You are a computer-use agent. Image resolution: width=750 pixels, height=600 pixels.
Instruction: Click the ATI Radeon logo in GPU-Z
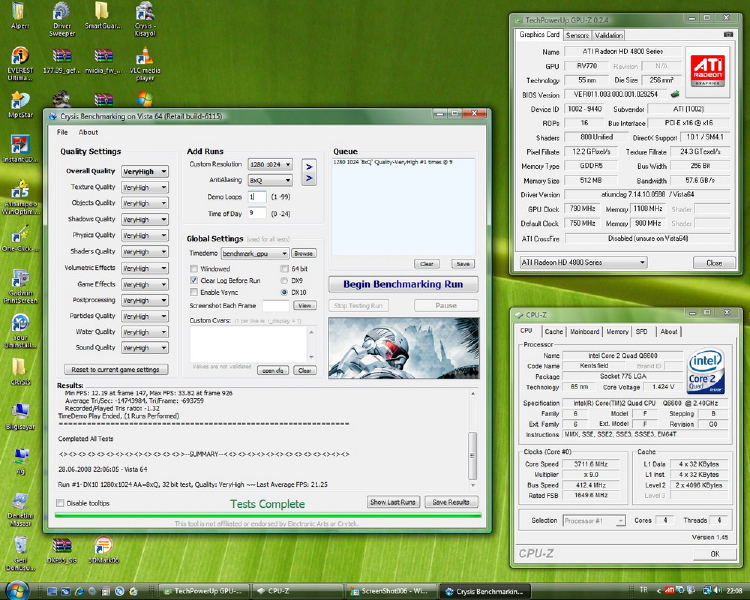[x=707, y=70]
